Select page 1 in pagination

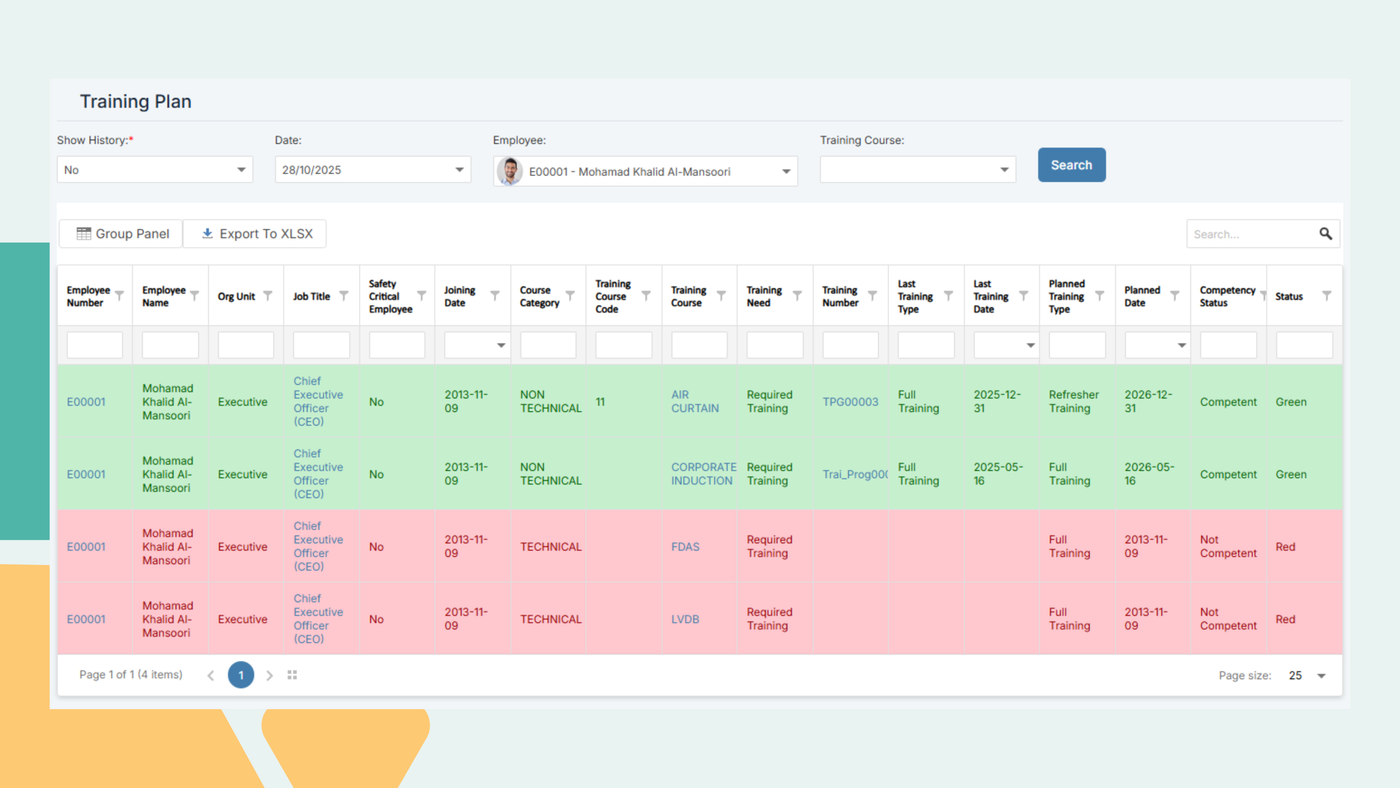click(x=241, y=676)
